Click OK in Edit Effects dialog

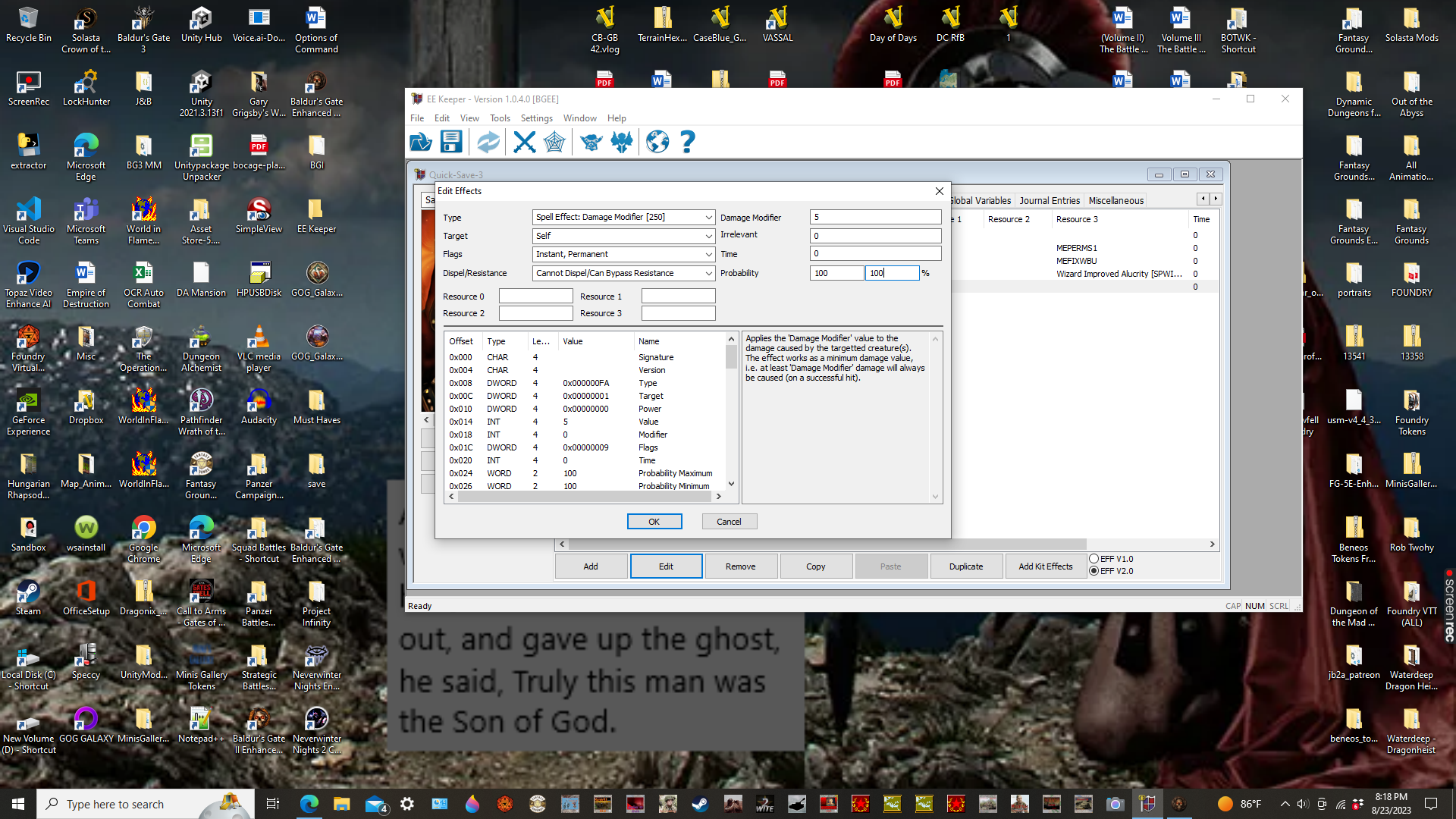(x=654, y=522)
